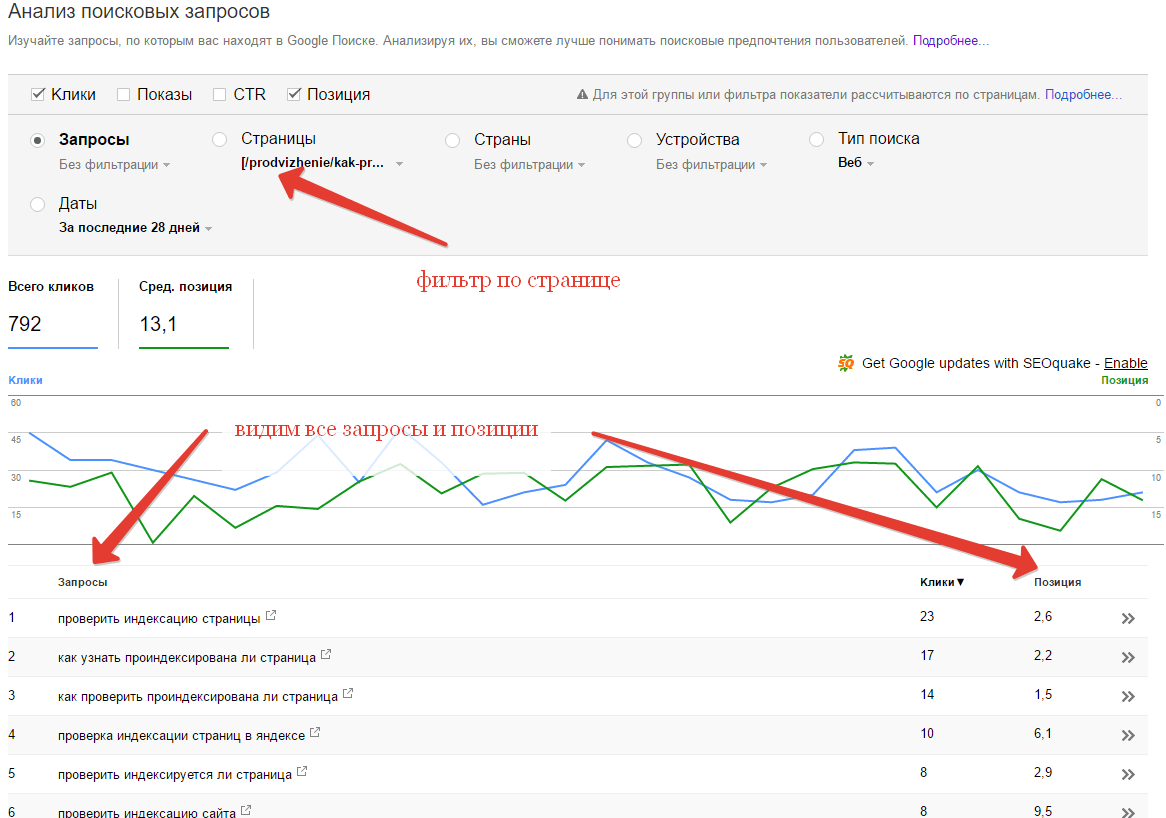Enable the Показы checkbox
This screenshot has width=1166, height=818.
point(123,94)
